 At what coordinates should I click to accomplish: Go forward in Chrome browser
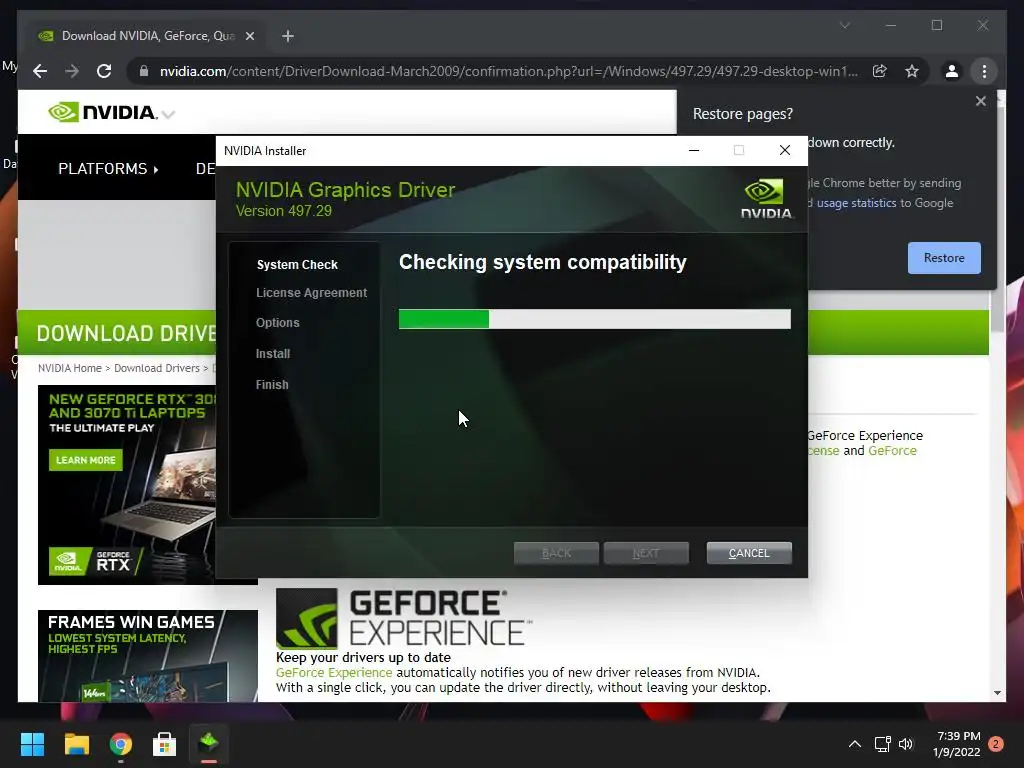click(x=72, y=71)
